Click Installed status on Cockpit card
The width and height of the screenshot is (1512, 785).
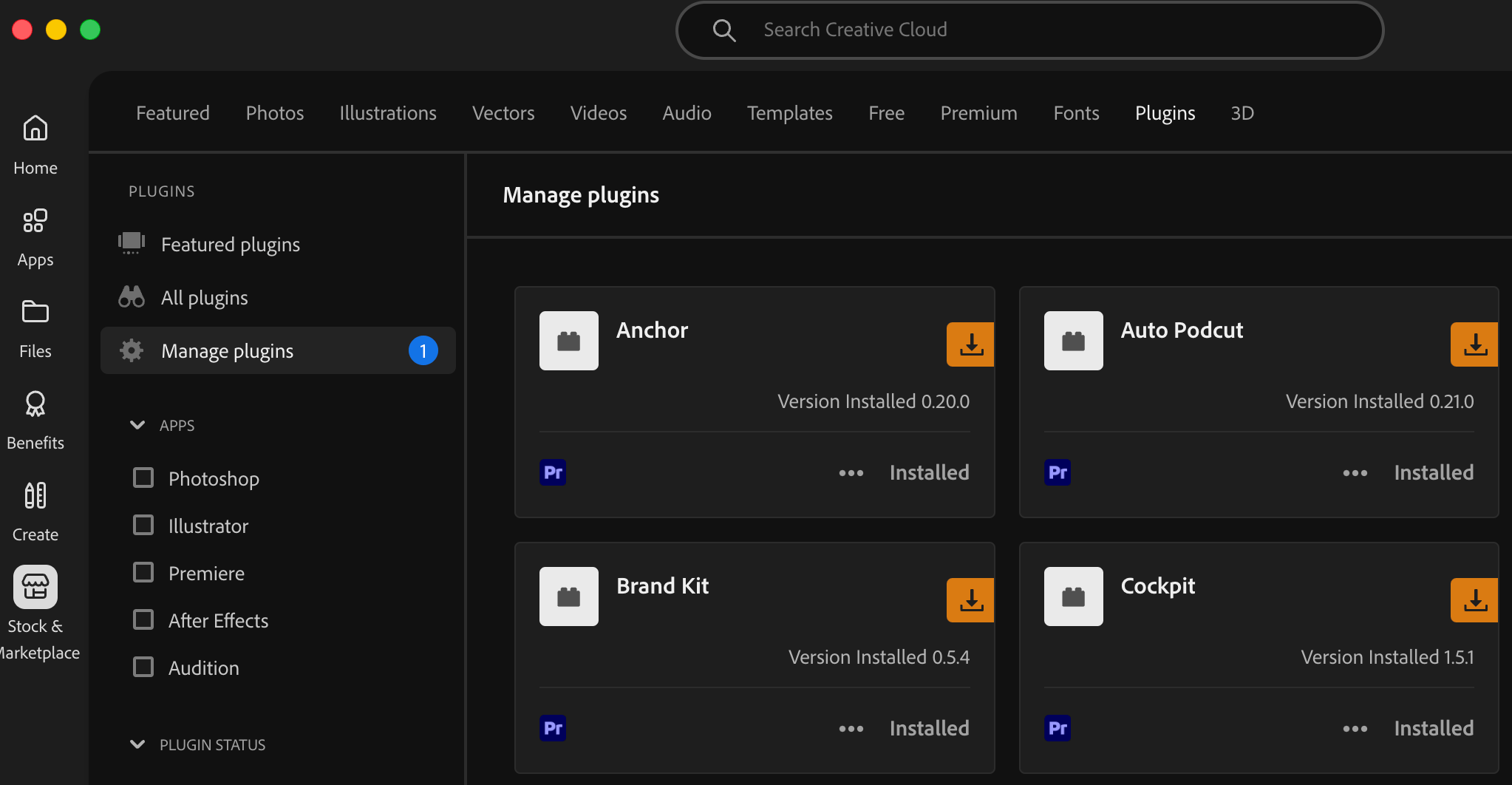click(1434, 728)
